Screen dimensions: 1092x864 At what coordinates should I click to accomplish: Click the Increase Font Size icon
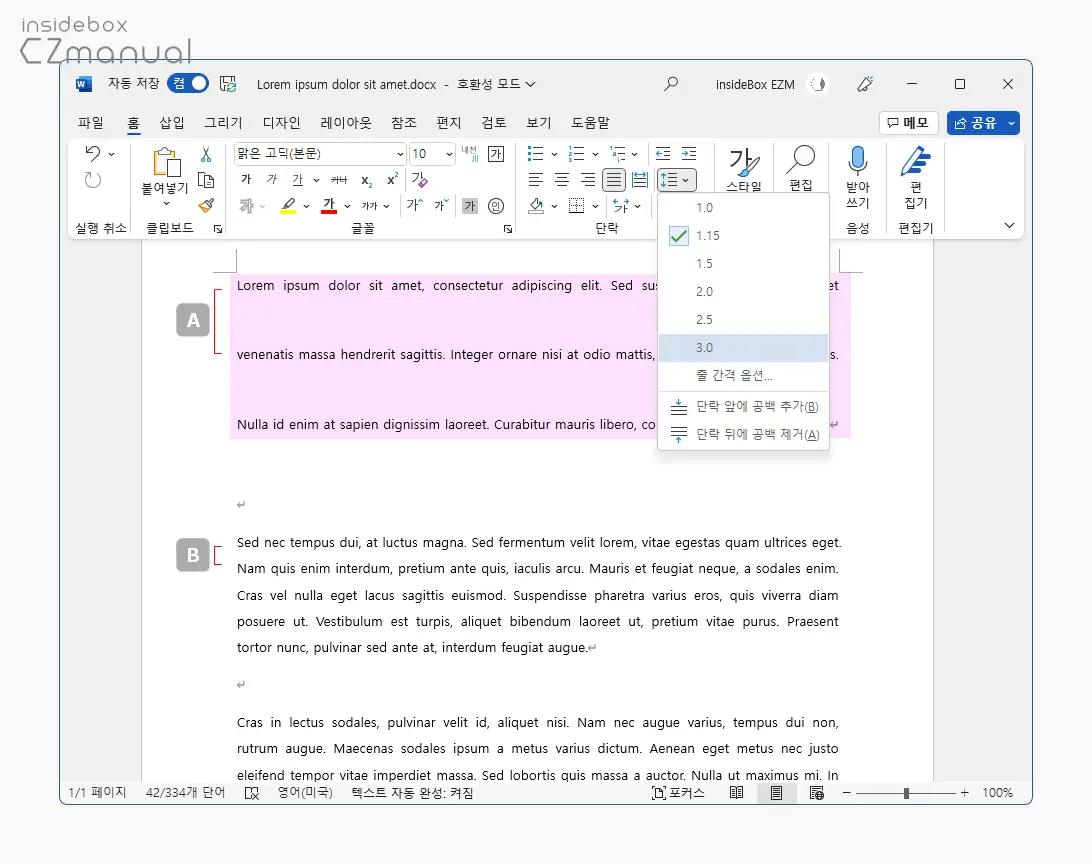(415, 205)
